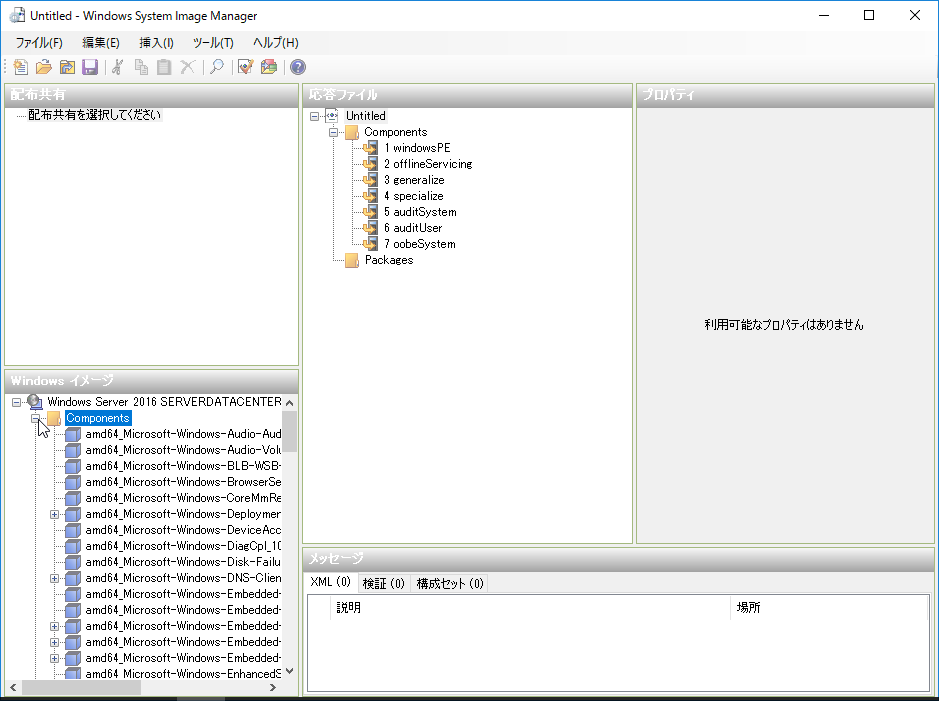This screenshot has width=939, height=701.
Task: Expand the Microsoft-Windows-Deploymen component
Action: pos(54,514)
